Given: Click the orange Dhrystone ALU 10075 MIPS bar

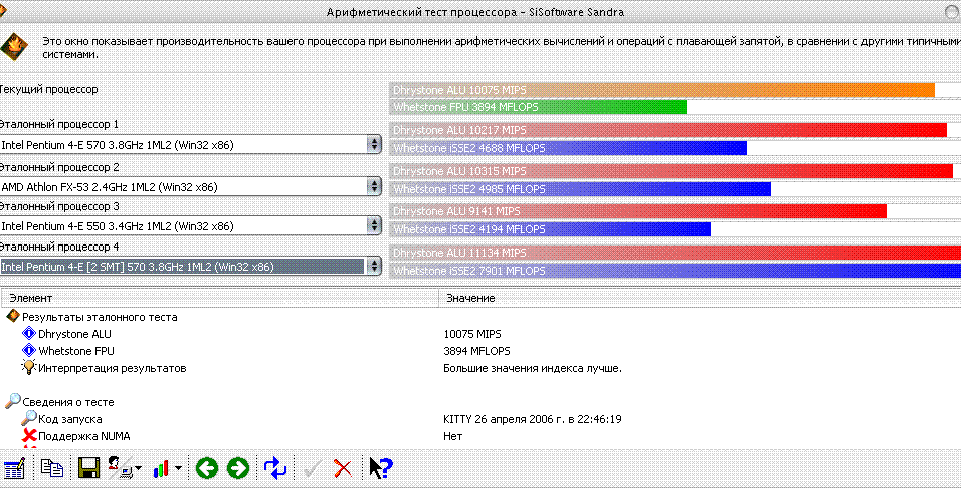Looking at the screenshot, I should (662, 89).
